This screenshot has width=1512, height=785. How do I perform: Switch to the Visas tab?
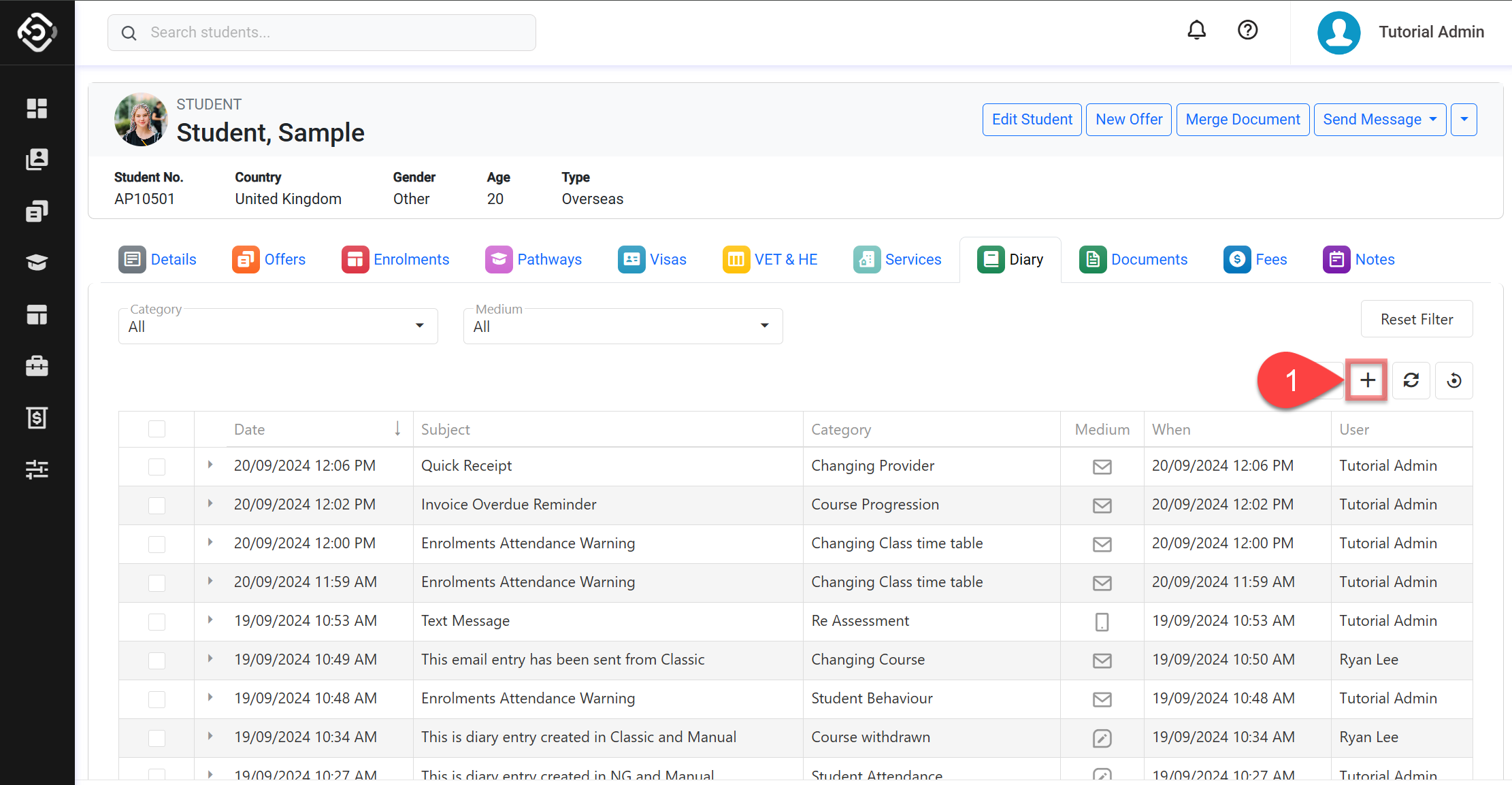click(x=652, y=259)
